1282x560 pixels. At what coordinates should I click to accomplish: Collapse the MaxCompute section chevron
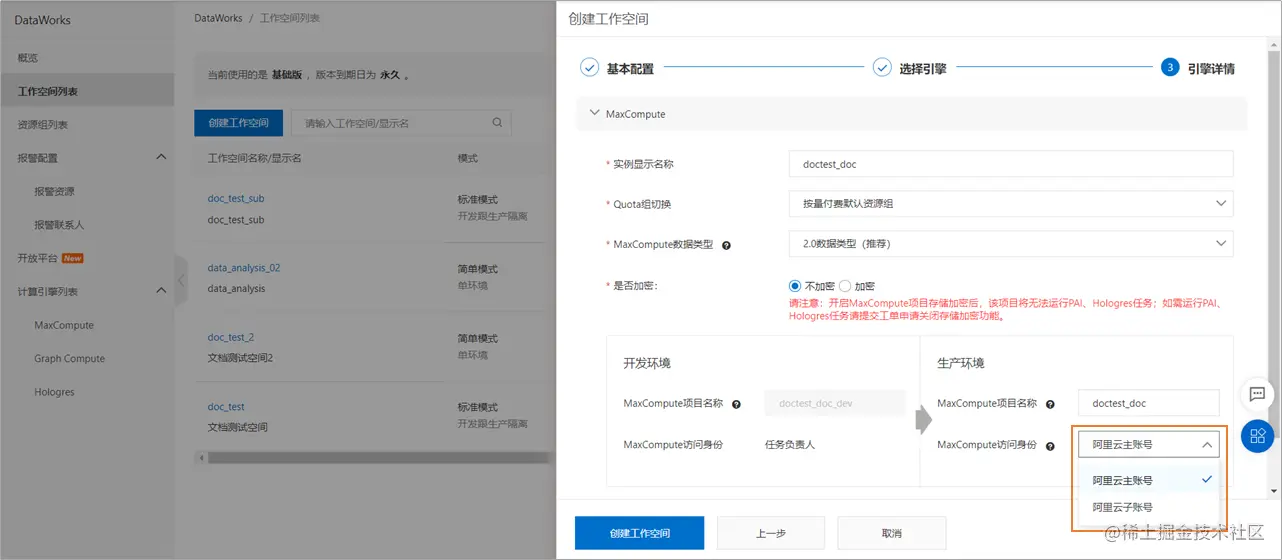(595, 114)
